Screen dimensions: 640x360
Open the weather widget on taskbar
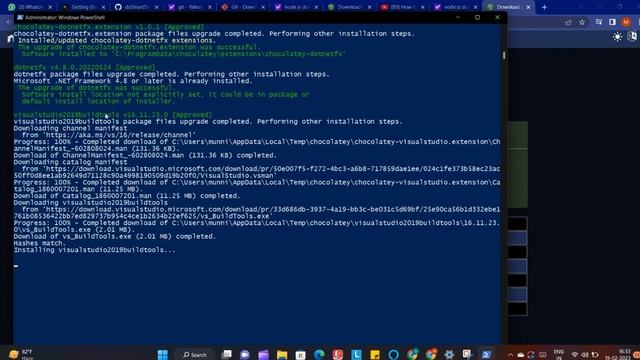[x=21, y=354]
